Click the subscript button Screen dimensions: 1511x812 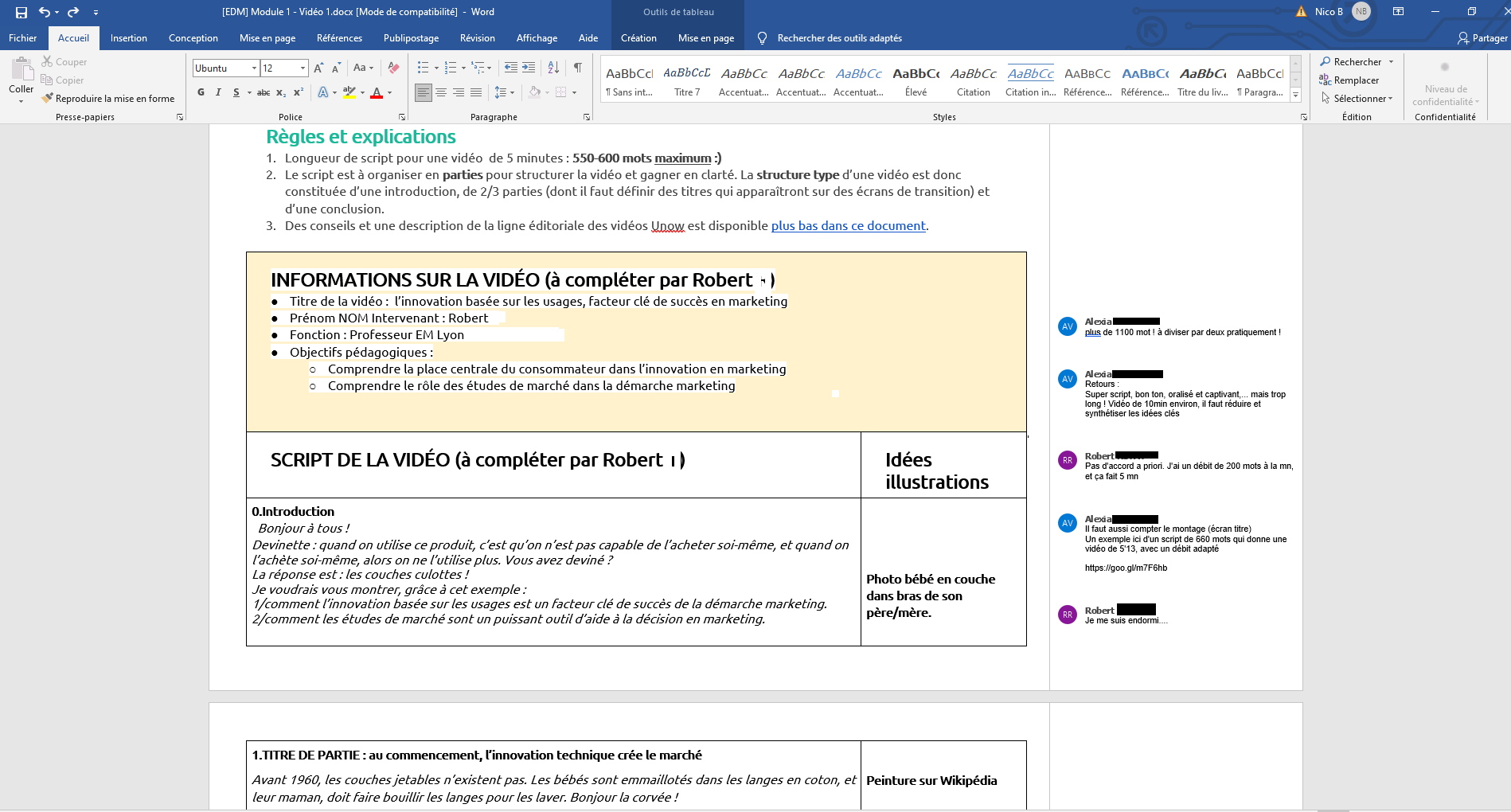tap(281, 92)
